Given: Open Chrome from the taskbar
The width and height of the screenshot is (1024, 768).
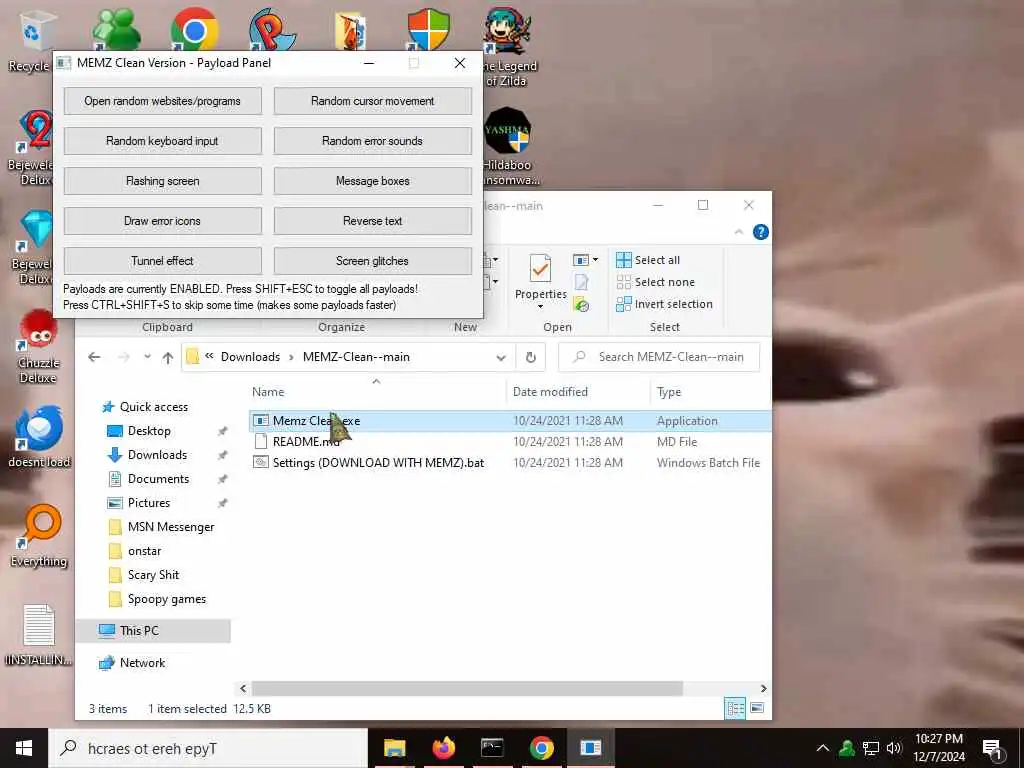Looking at the screenshot, I should pyautogui.click(x=541, y=748).
